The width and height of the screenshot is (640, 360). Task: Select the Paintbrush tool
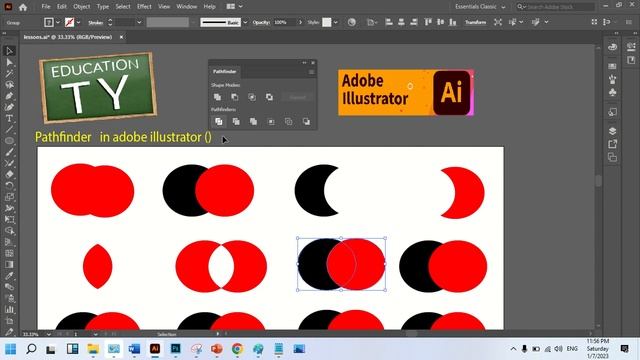coord(9,152)
